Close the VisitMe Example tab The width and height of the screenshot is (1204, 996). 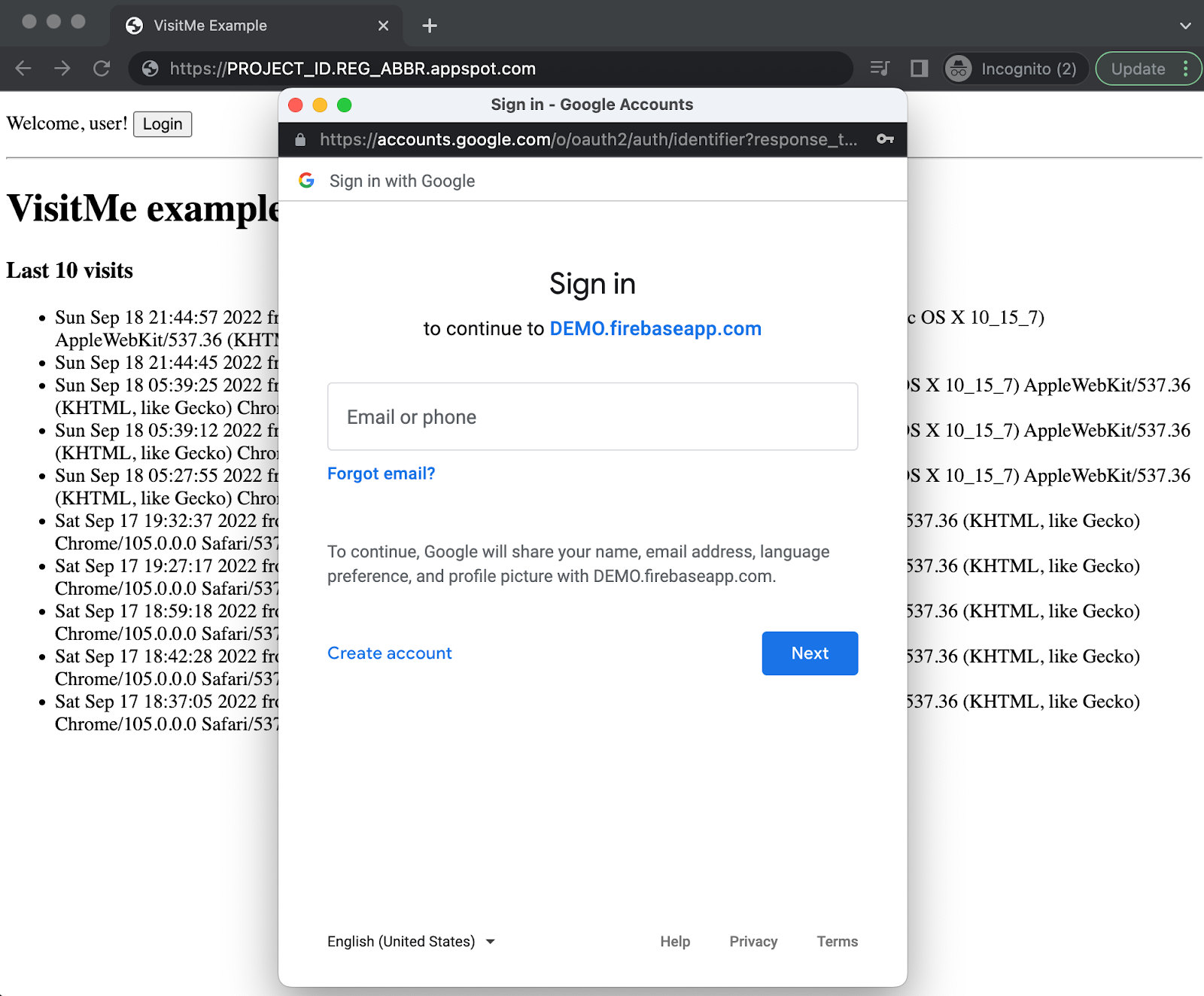pos(383,26)
